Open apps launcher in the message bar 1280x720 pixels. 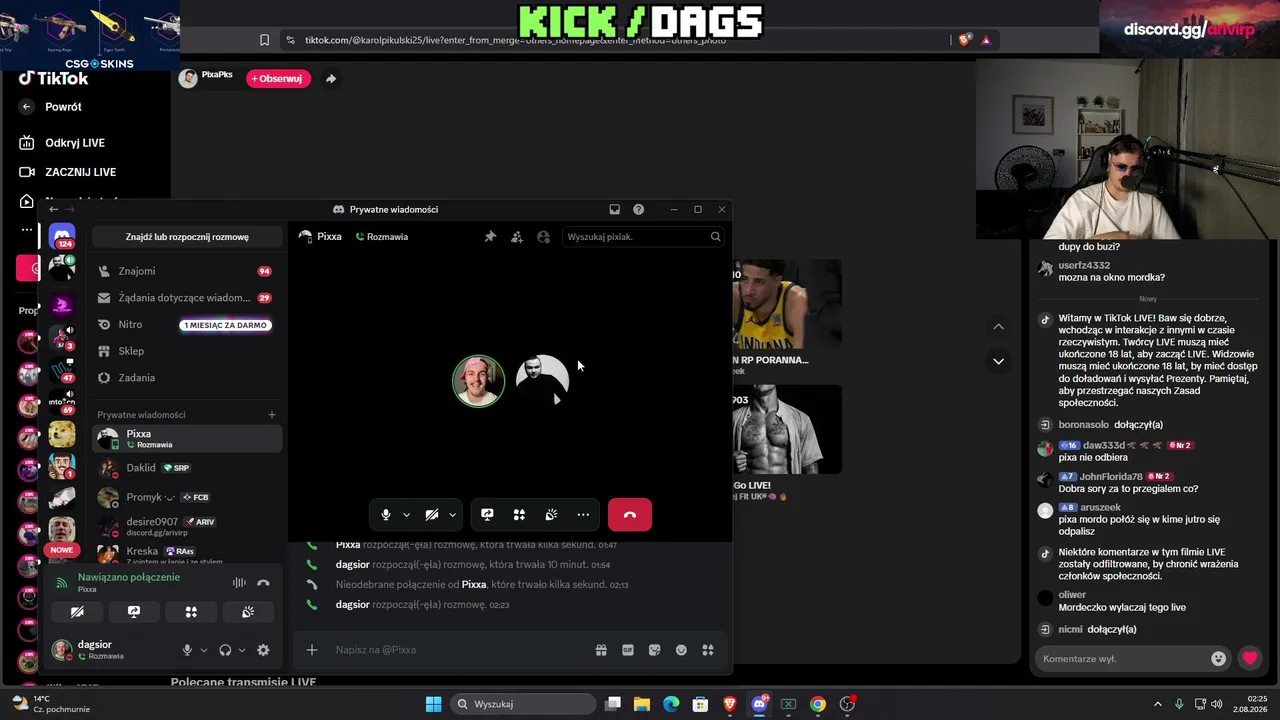pos(708,650)
